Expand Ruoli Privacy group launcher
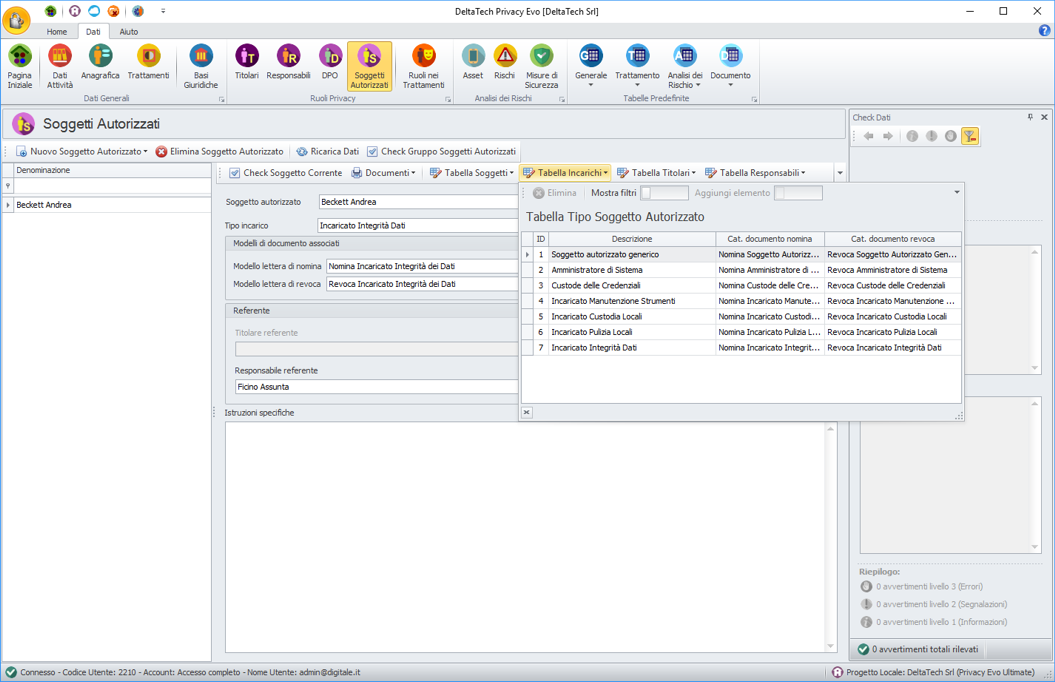Image resolution: width=1055 pixels, height=682 pixels. click(x=448, y=100)
